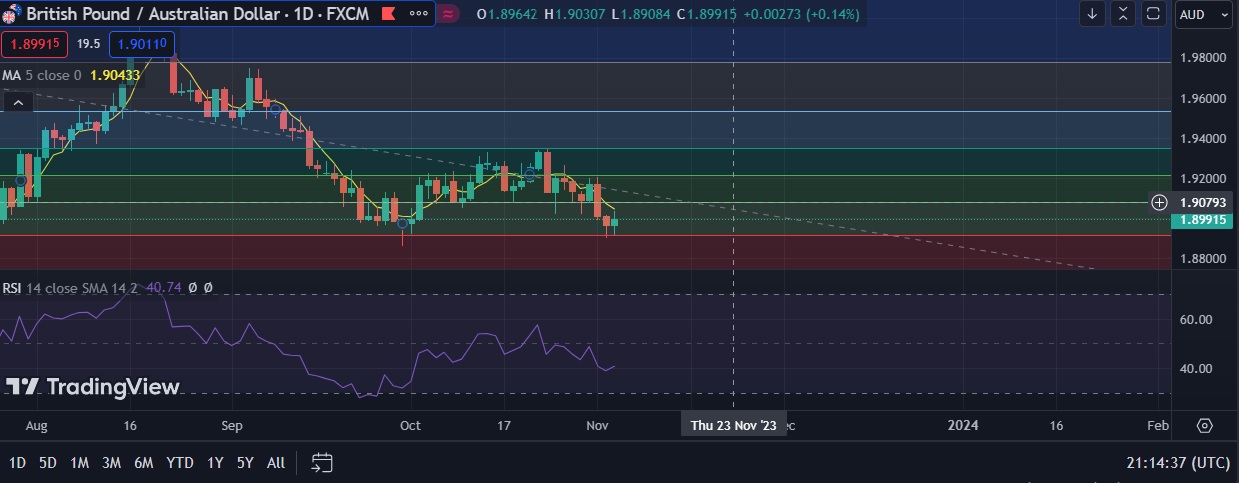Click the sell price 1.89915 button
Image resolution: width=1239 pixels, height=483 pixels.
(35, 44)
